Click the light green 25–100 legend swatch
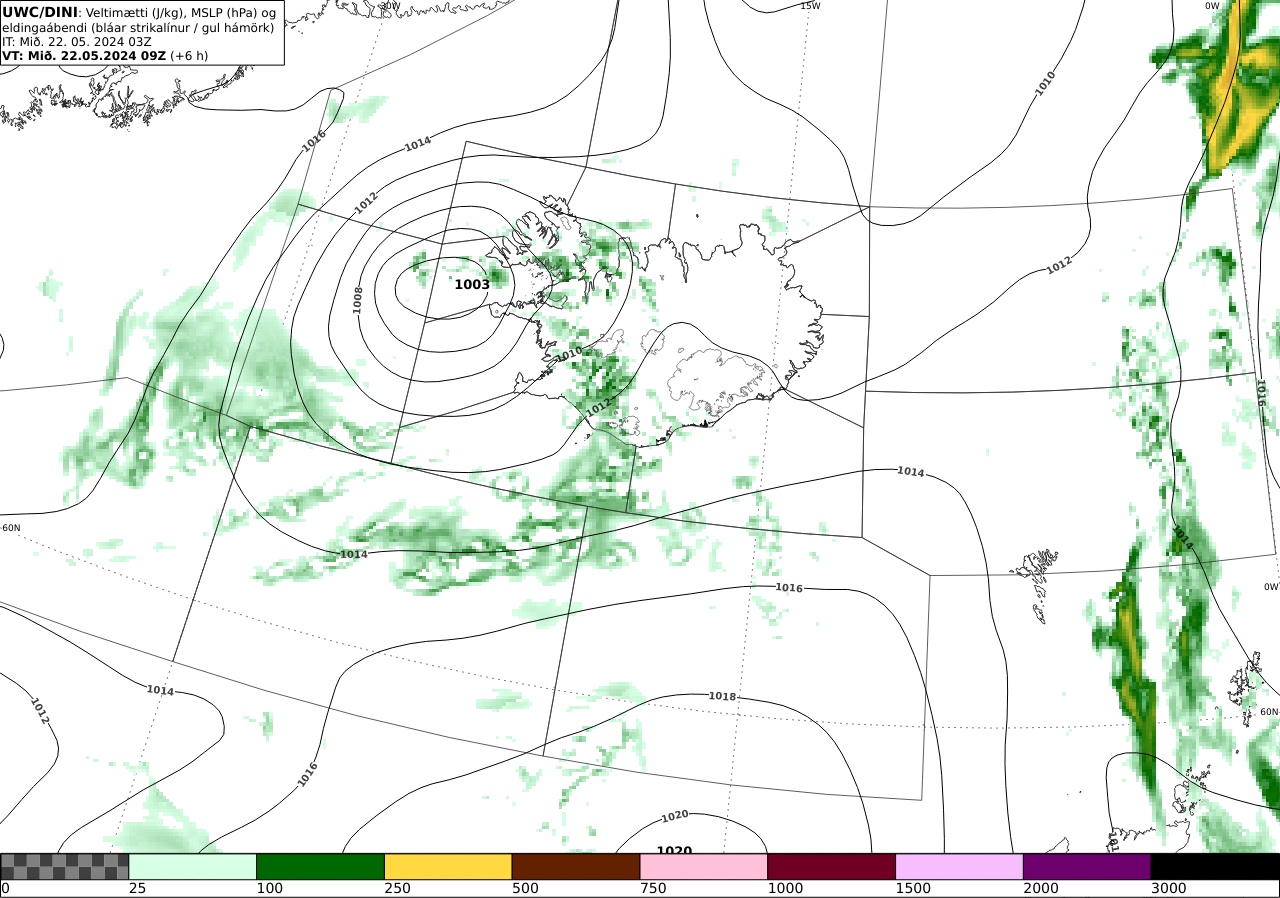 pos(193,866)
